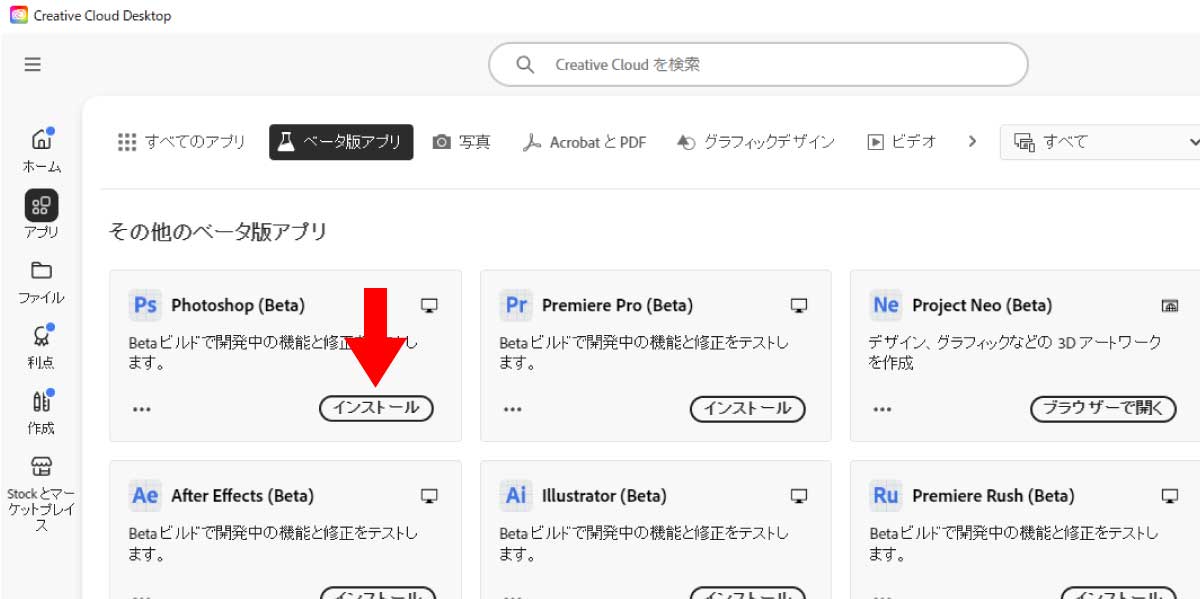1200x599 pixels.
Task: Open the すべて filter dropdown
Action: pos(1101,142)
